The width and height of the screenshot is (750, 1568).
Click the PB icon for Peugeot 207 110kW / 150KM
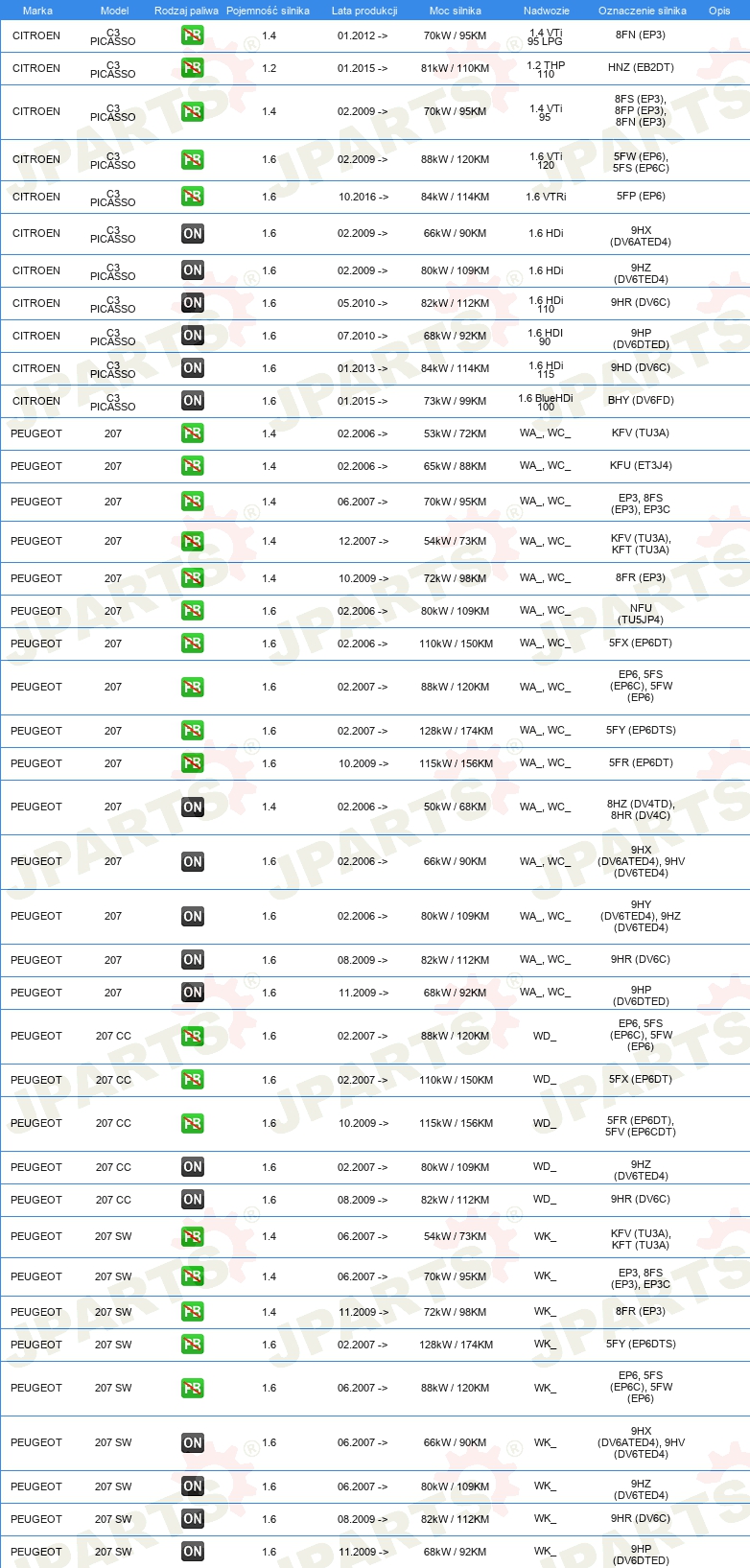coord(192,644)
